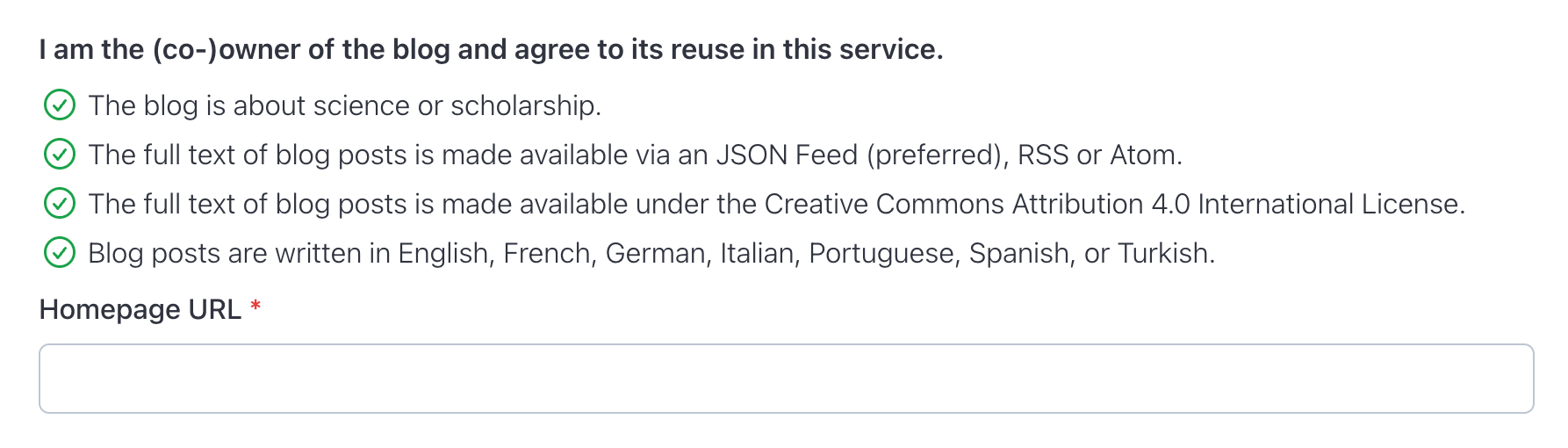
Task: Click the word "RSS" in the feed line
Action: [x=1042, y=155]
